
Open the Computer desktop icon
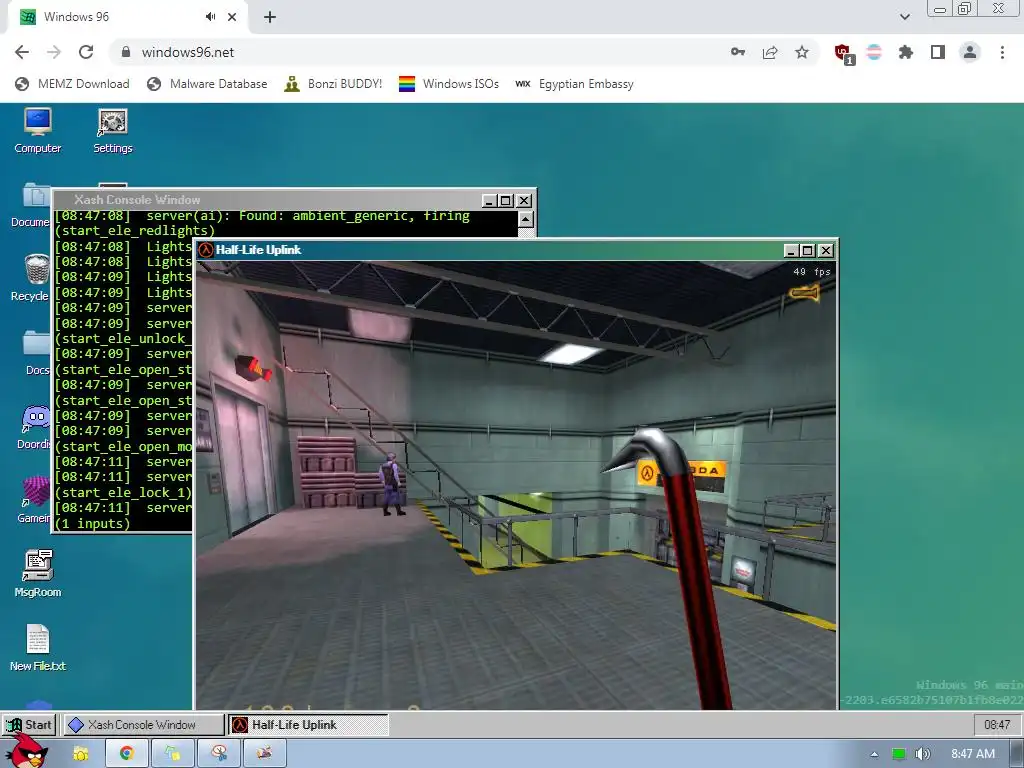point(37,131)
